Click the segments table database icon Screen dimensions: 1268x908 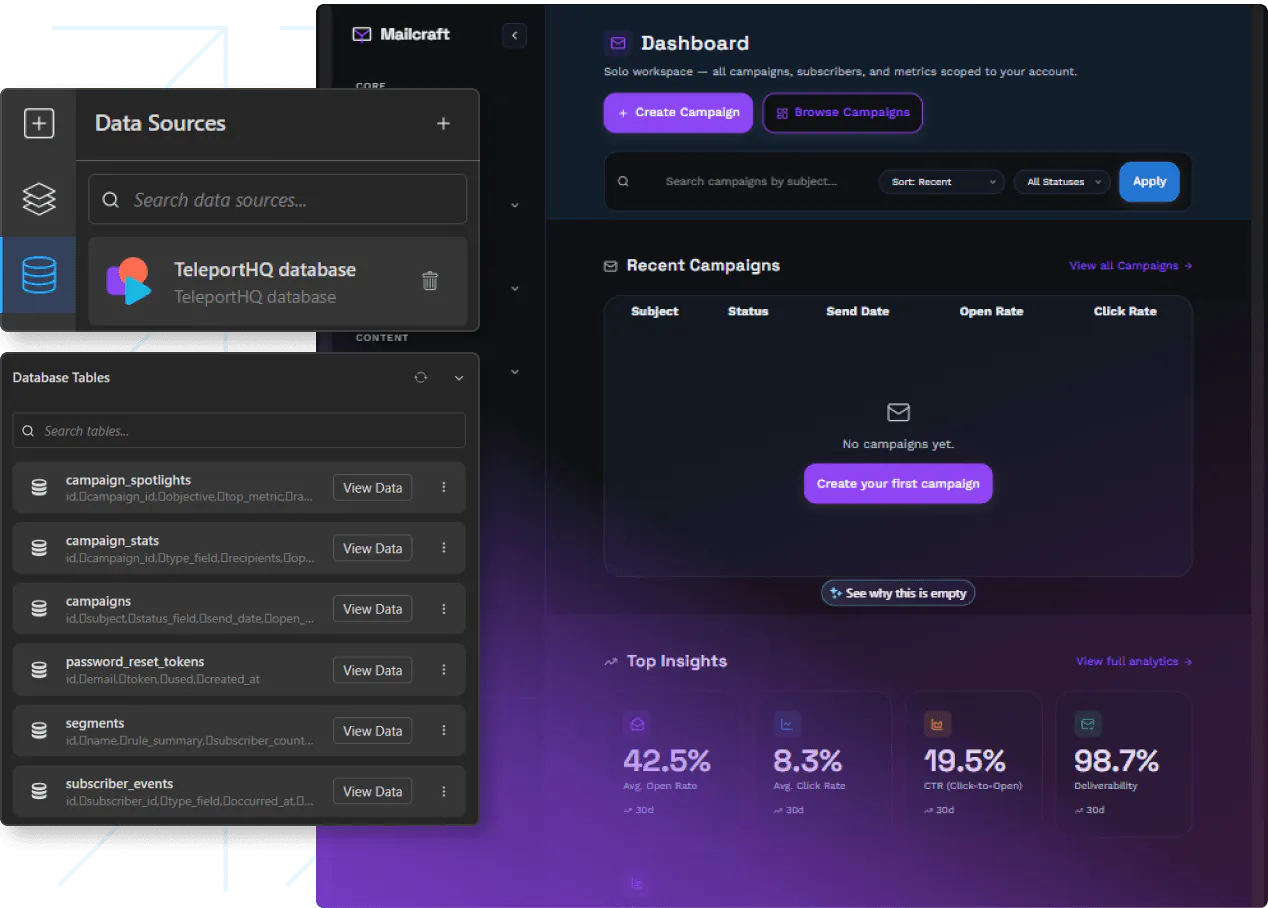click(x=39, y=731)
